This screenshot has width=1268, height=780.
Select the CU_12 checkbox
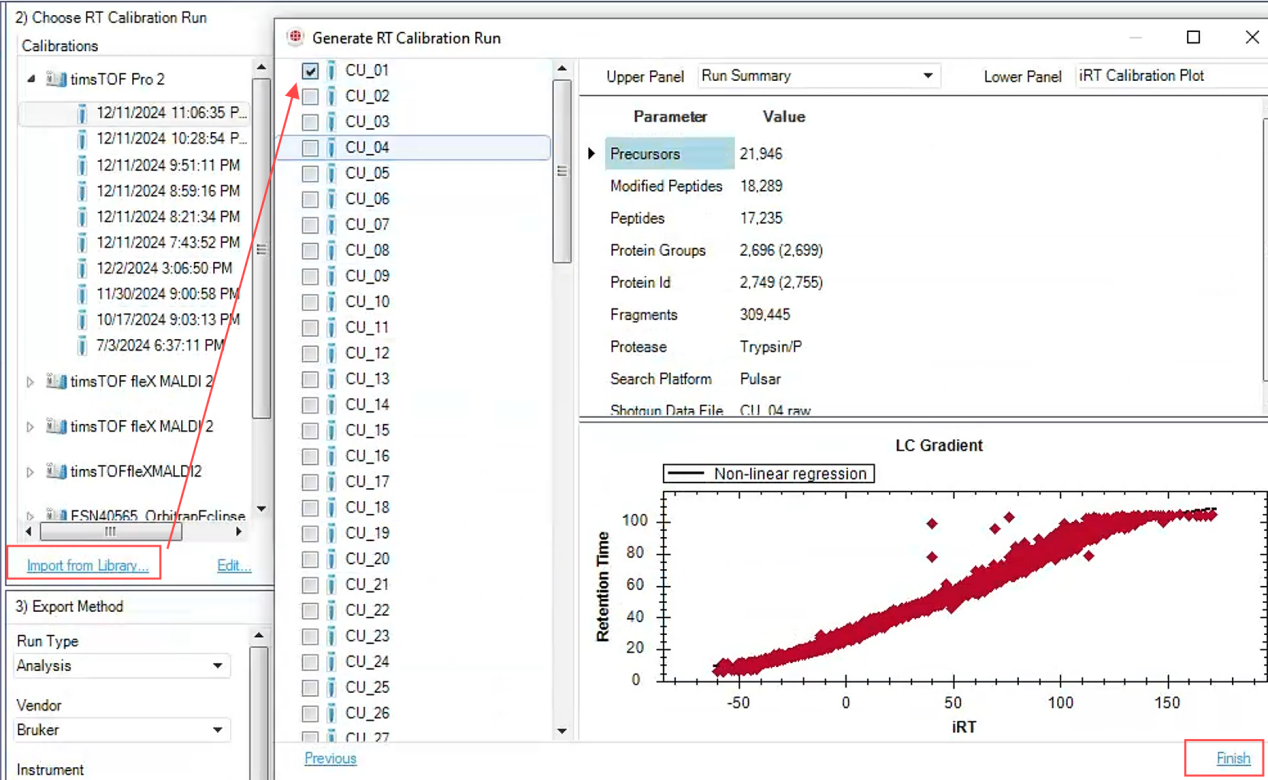tap(310, 354)
